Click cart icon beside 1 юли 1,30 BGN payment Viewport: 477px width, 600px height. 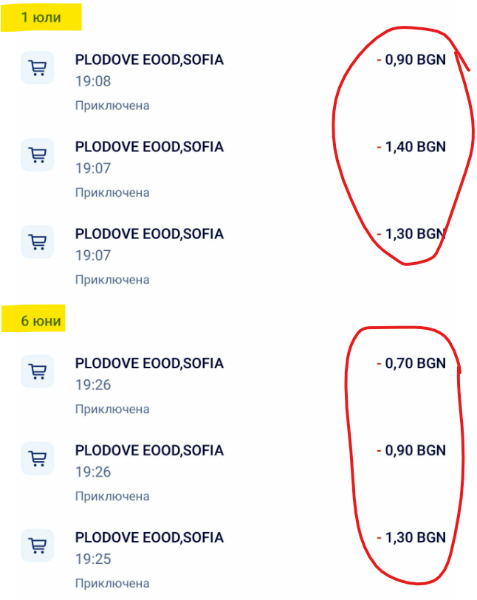37,241
